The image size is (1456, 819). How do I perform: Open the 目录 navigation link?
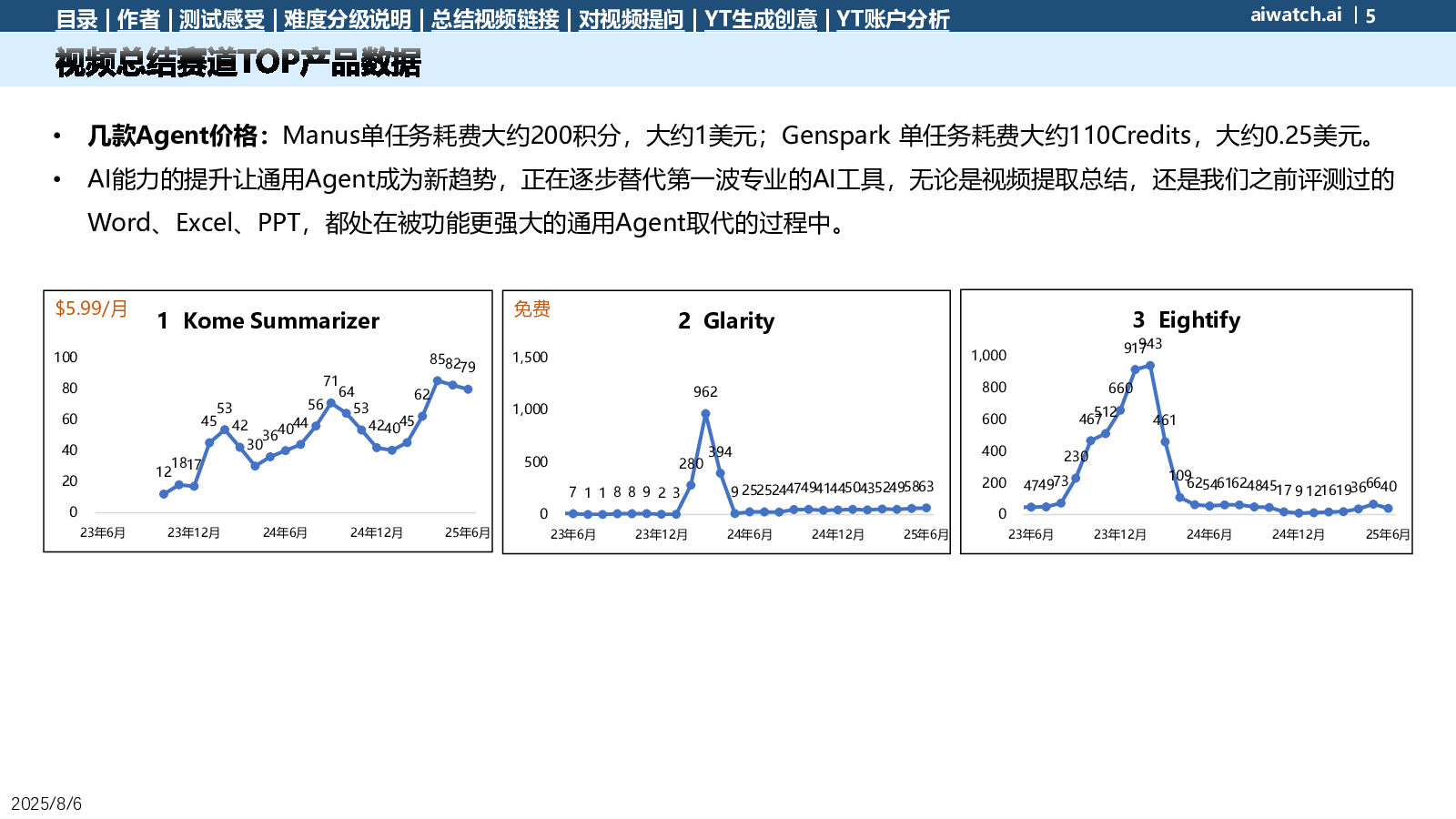point(76,19)
